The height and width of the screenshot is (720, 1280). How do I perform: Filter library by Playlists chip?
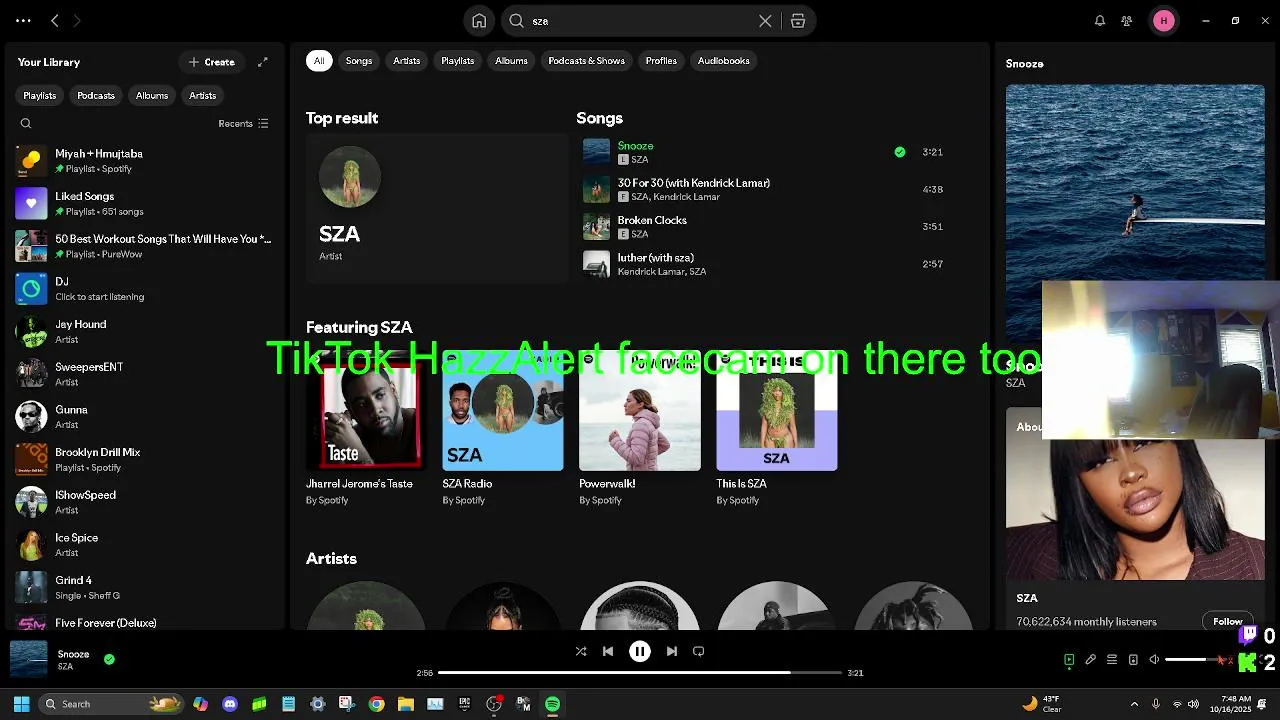coord(40,96)
